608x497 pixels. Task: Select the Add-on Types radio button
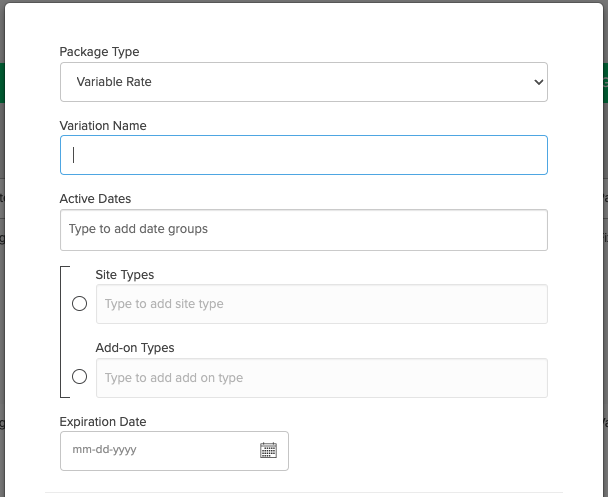(x=80, y=377)
